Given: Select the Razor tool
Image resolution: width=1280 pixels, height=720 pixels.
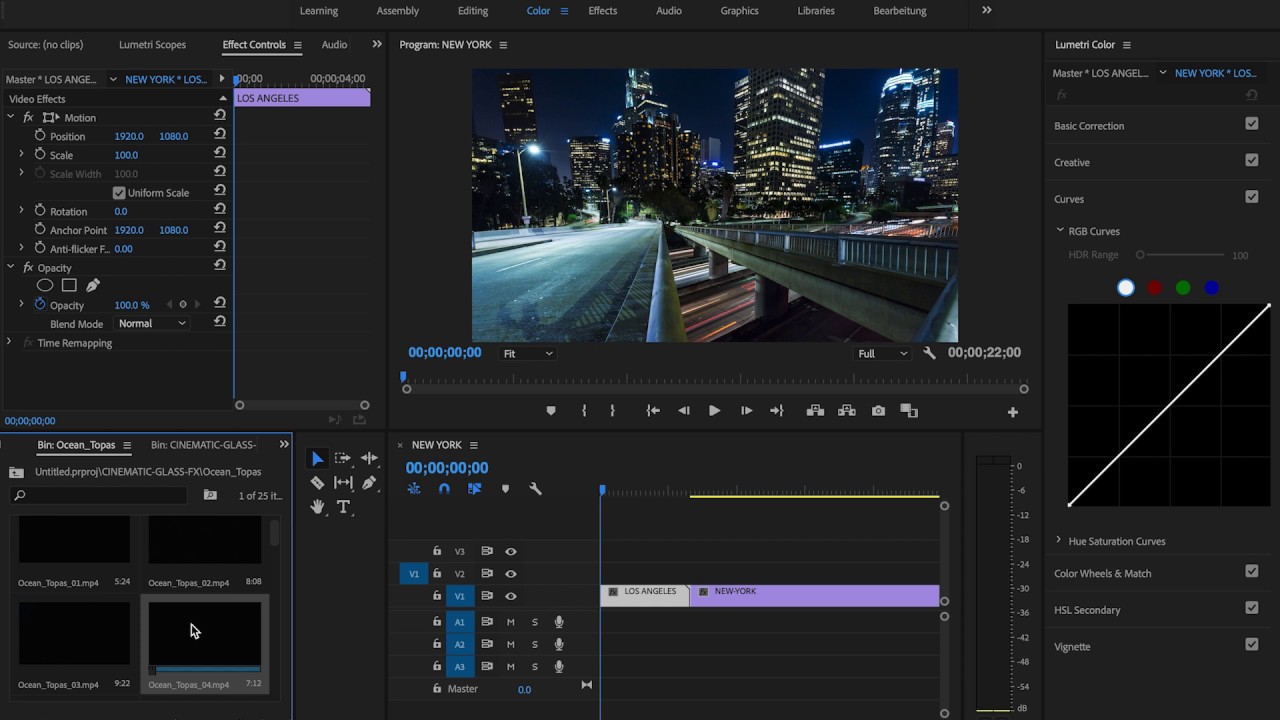Looking at the screenshot, I should [x=317, y=483].
